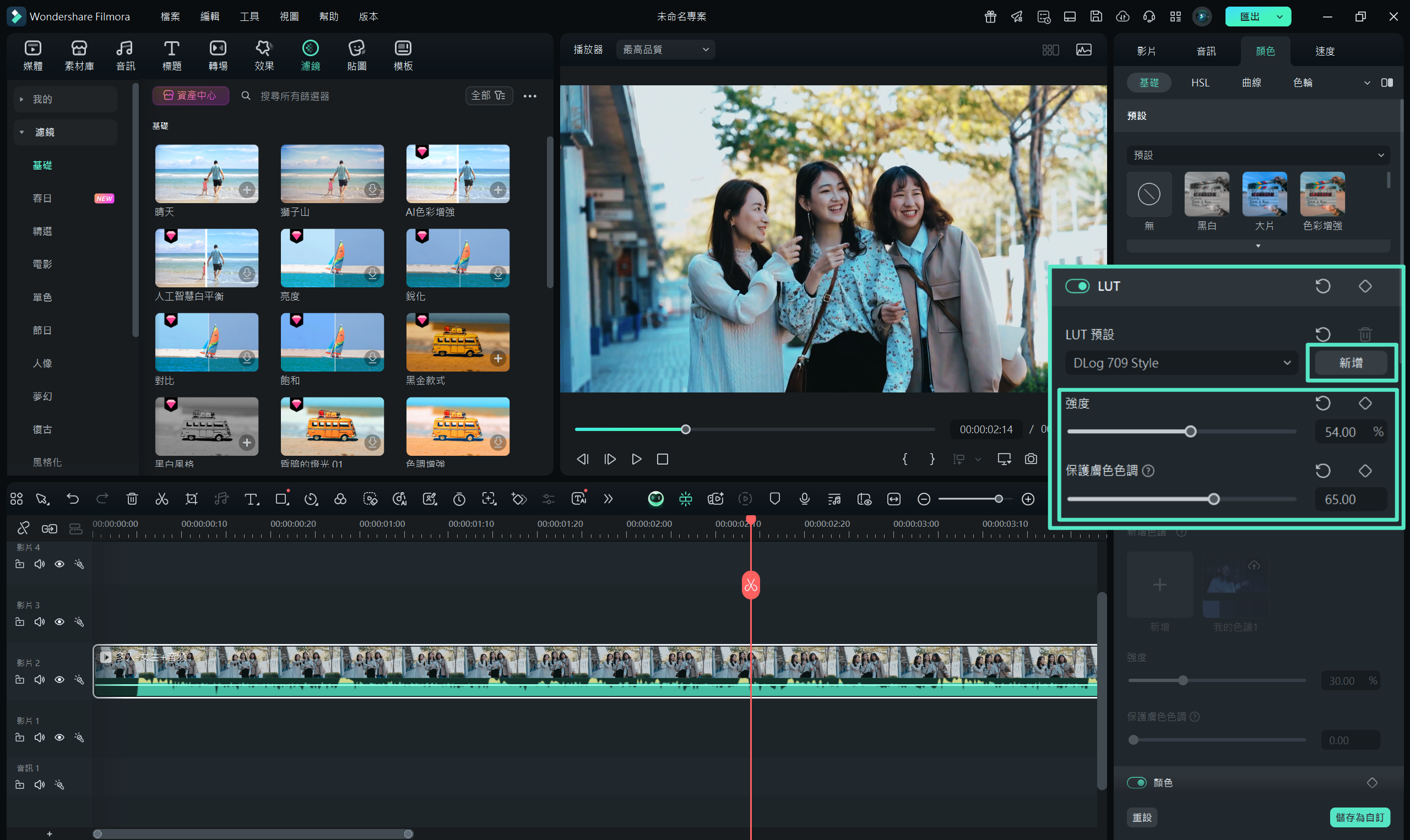Click the zoom out minus icon
Viewport: 1410px width, 840px height.
924,499
